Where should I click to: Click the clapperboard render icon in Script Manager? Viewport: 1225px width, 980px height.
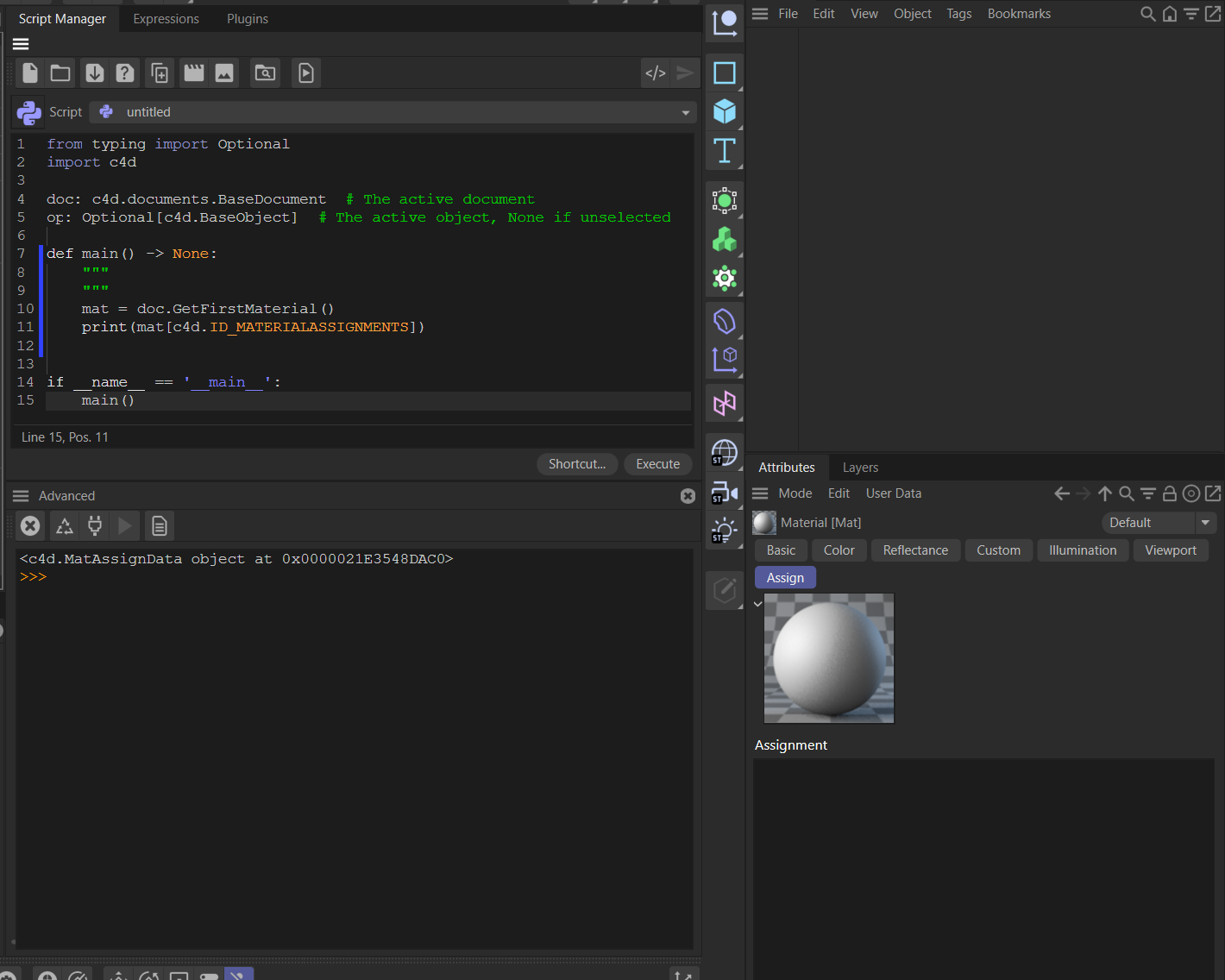(194, 73)
